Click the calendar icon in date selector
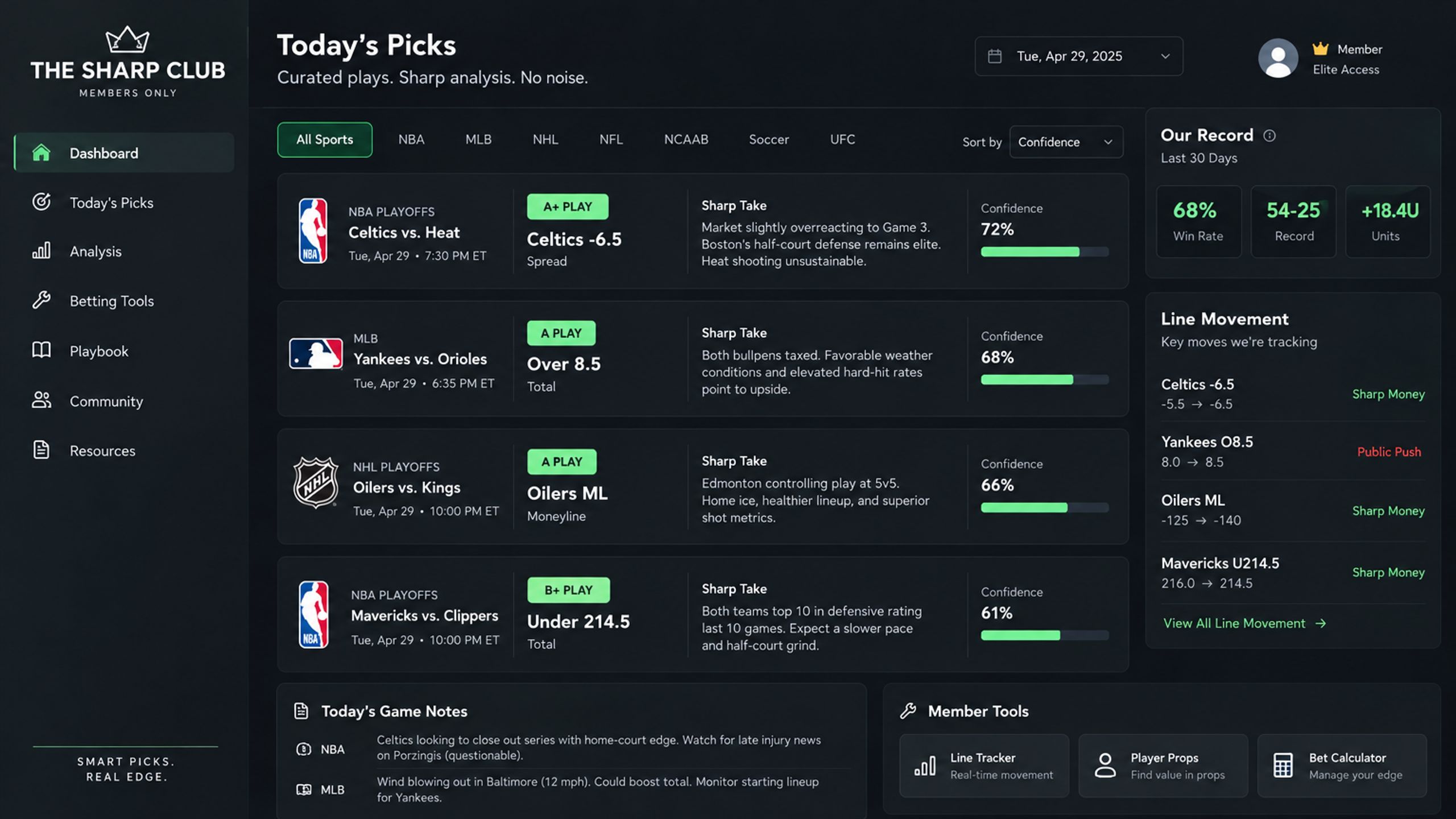 click(x=995, y=56)
